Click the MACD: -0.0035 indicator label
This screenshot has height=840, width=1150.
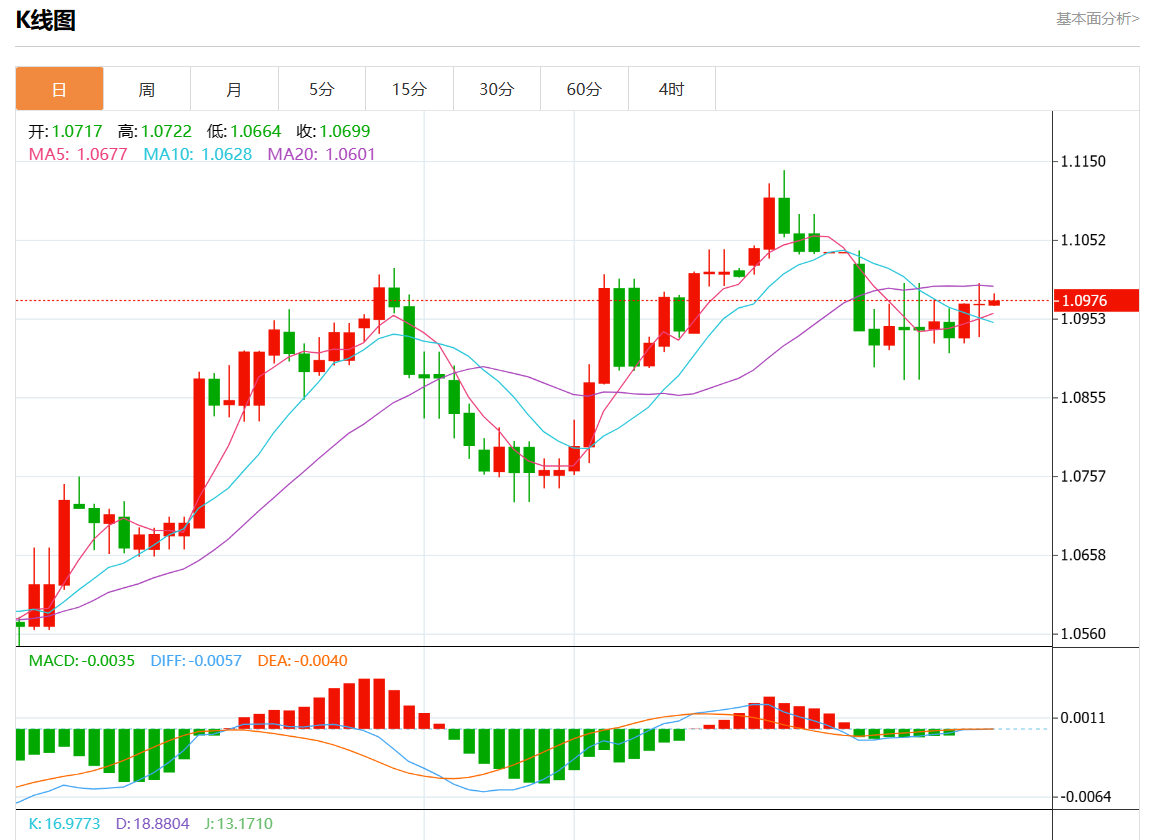(81, 660)
